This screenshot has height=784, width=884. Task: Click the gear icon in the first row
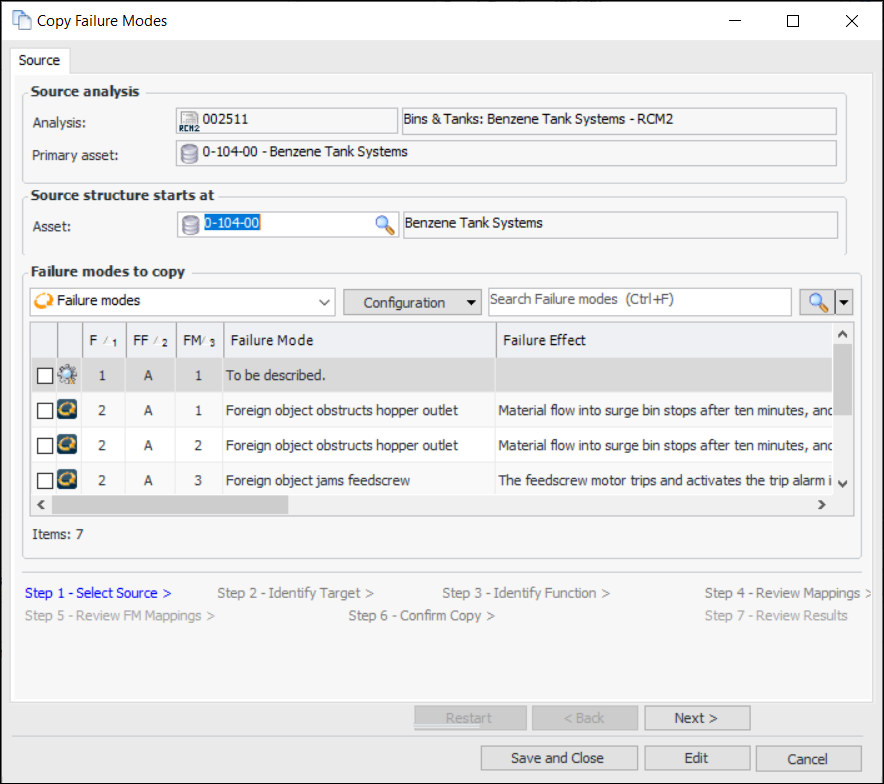[68, 376]
